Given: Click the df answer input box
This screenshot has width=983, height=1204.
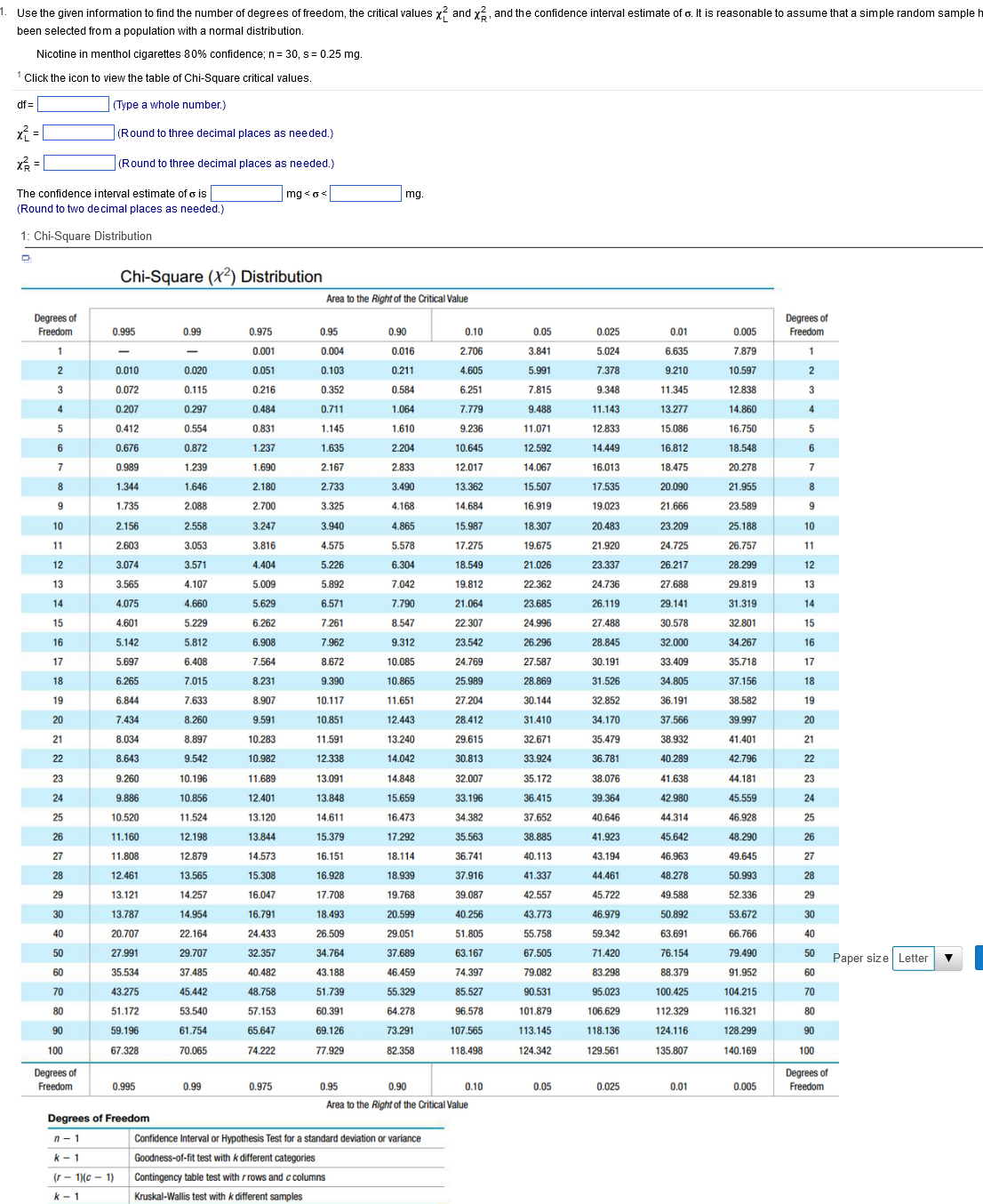Looking at the screenshot, I should click(73, 105).
